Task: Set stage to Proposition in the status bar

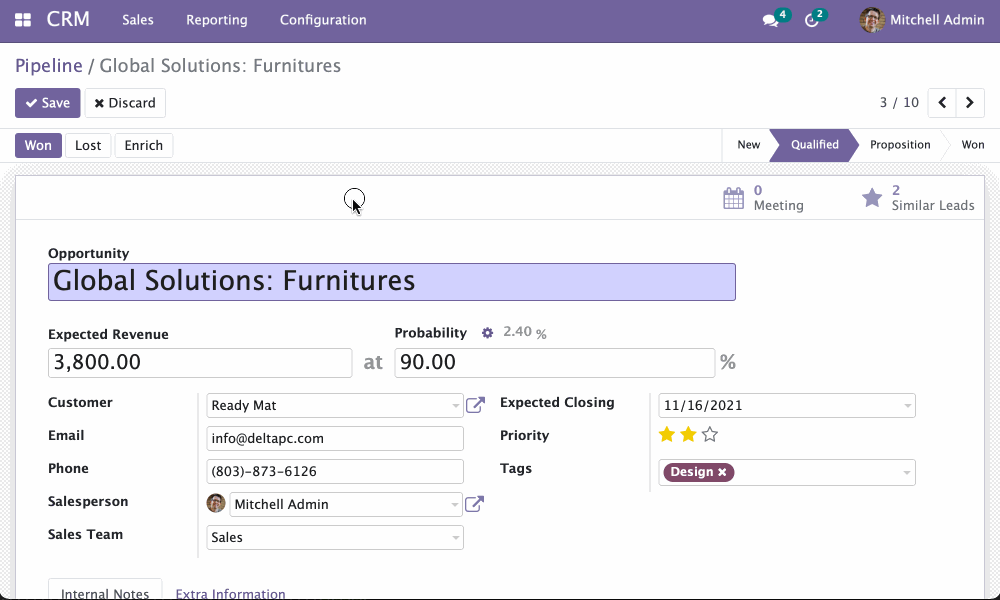Action: click(899, 144)
